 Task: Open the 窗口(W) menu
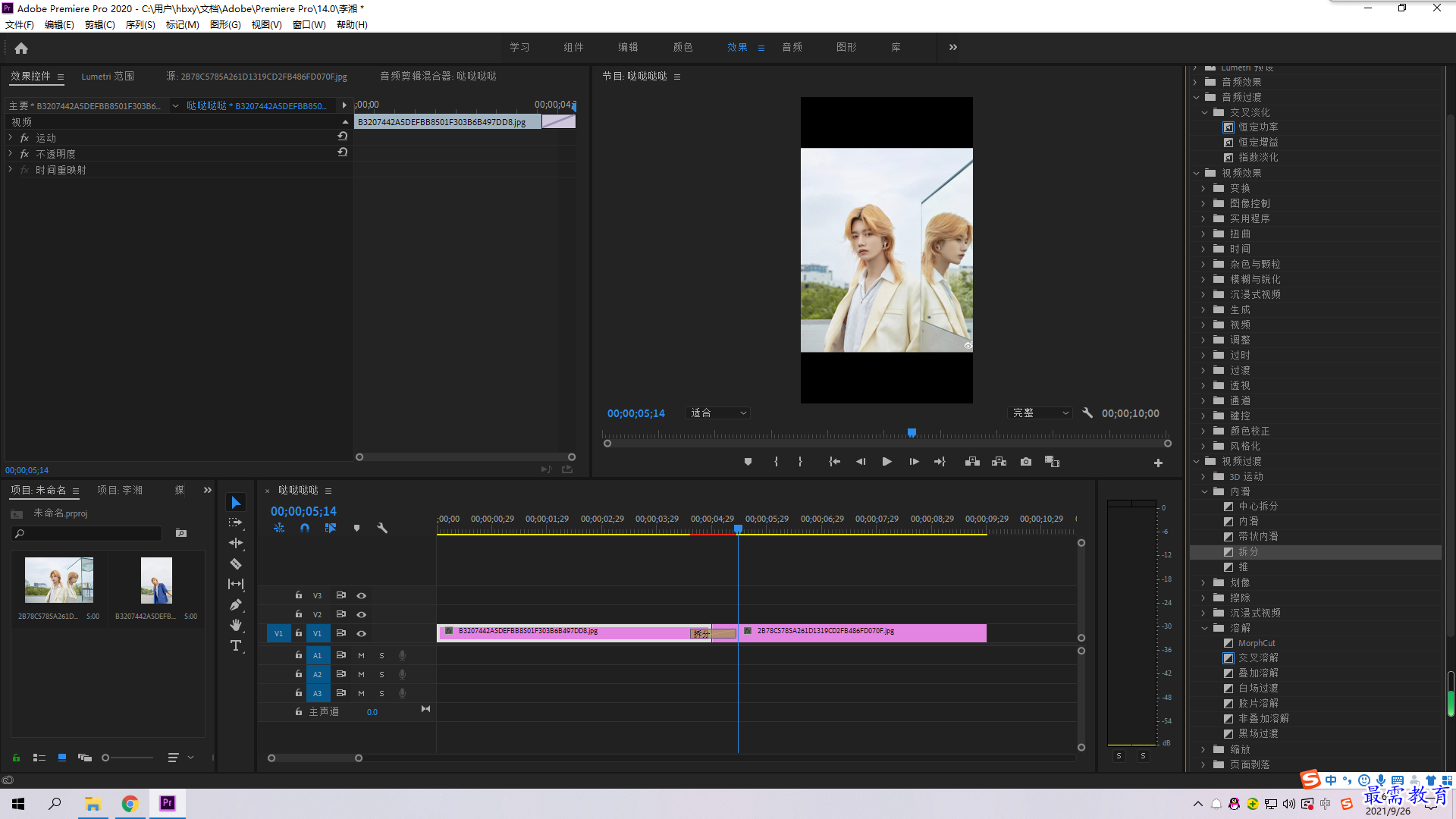point(309,25)
